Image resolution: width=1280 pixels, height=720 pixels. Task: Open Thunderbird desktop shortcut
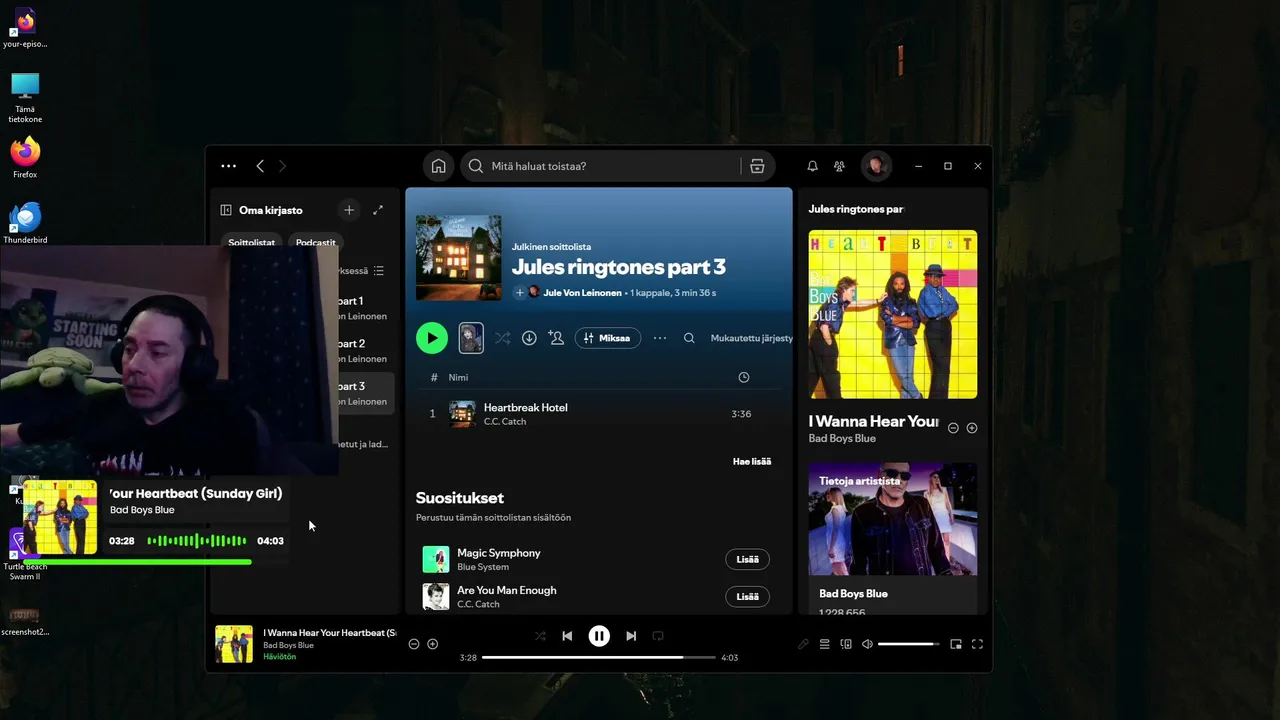[25, 222]
